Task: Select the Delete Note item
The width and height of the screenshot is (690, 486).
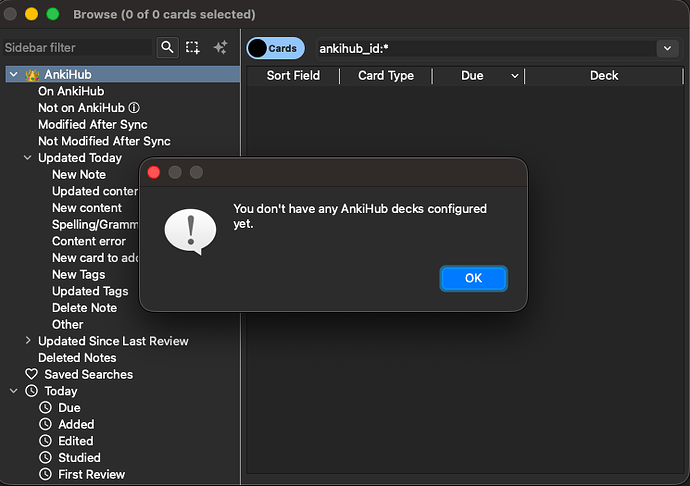Action: 84,308
